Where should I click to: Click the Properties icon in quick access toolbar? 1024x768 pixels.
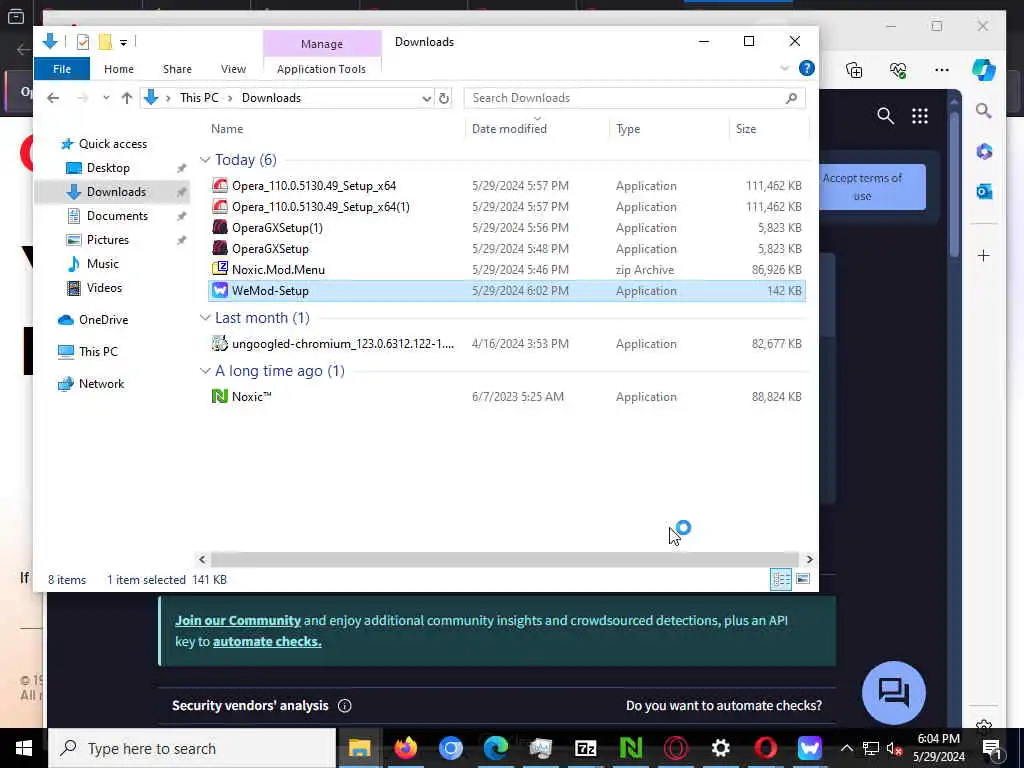pyautogui.click(x=83, y=42)
